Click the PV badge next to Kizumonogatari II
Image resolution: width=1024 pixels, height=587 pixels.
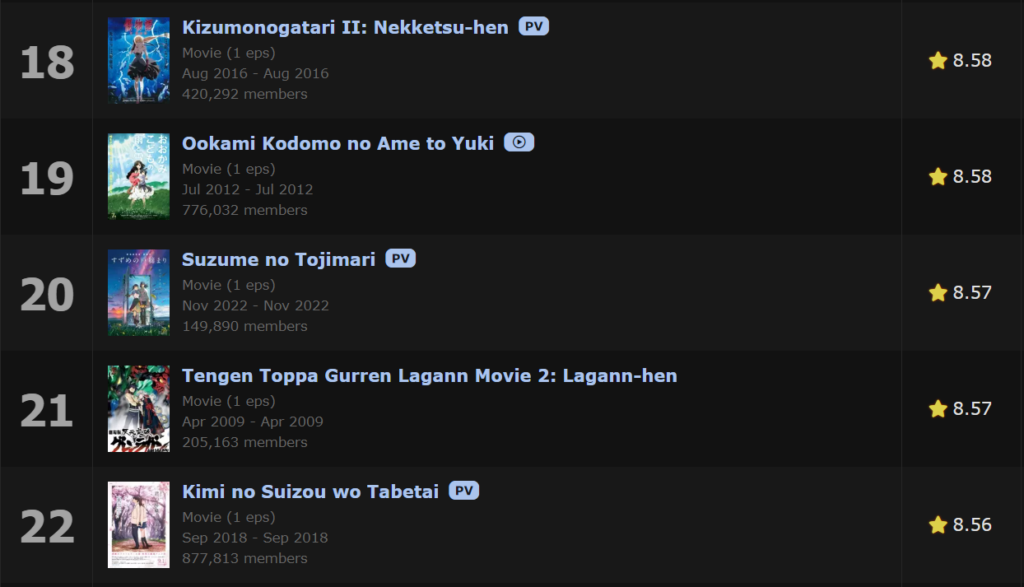tap(534, 27)
